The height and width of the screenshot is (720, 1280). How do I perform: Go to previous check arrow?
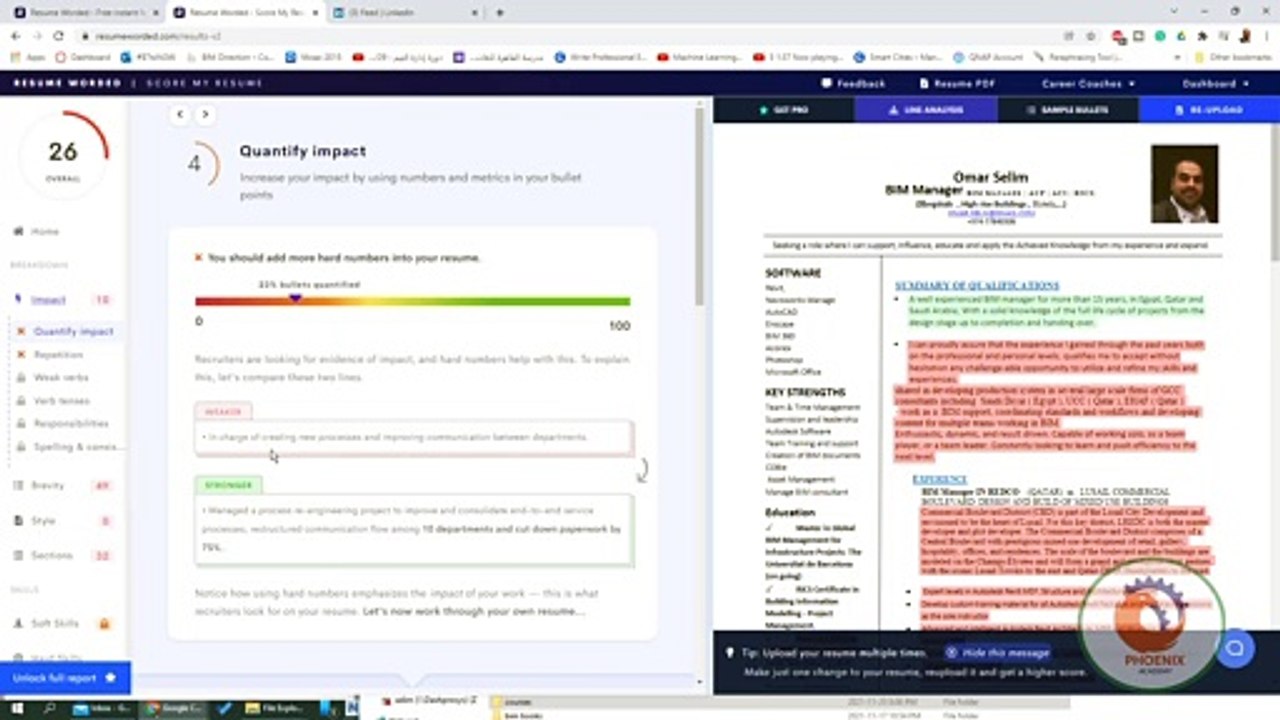180,114
